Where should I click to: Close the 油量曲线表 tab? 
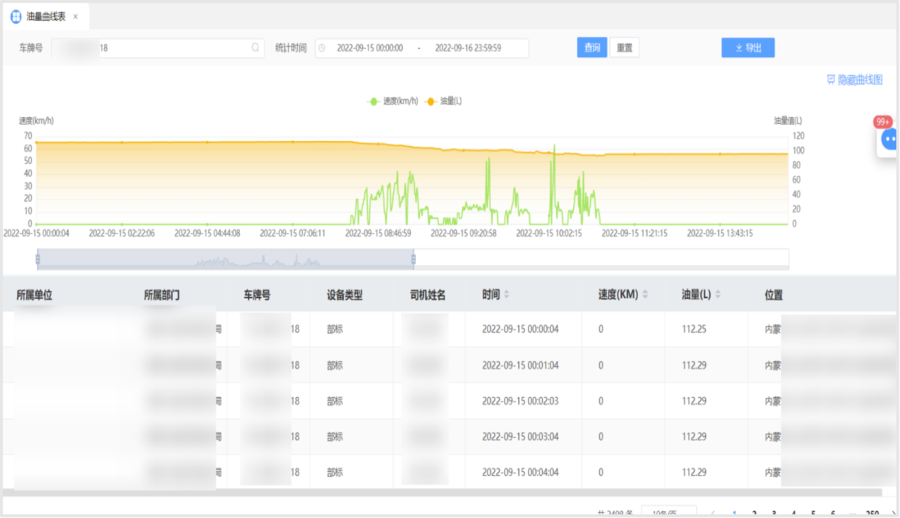click(76, 17)
